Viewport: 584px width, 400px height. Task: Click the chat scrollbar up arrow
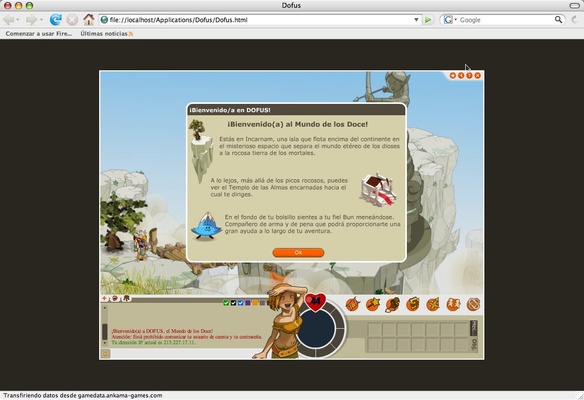pyautogui.click(x=105, y=308)
